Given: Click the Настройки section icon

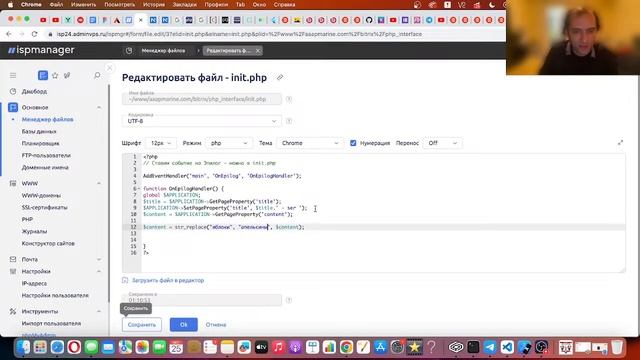Looking at the screenshot, I should pyautogui.click(x=13, y=271).
